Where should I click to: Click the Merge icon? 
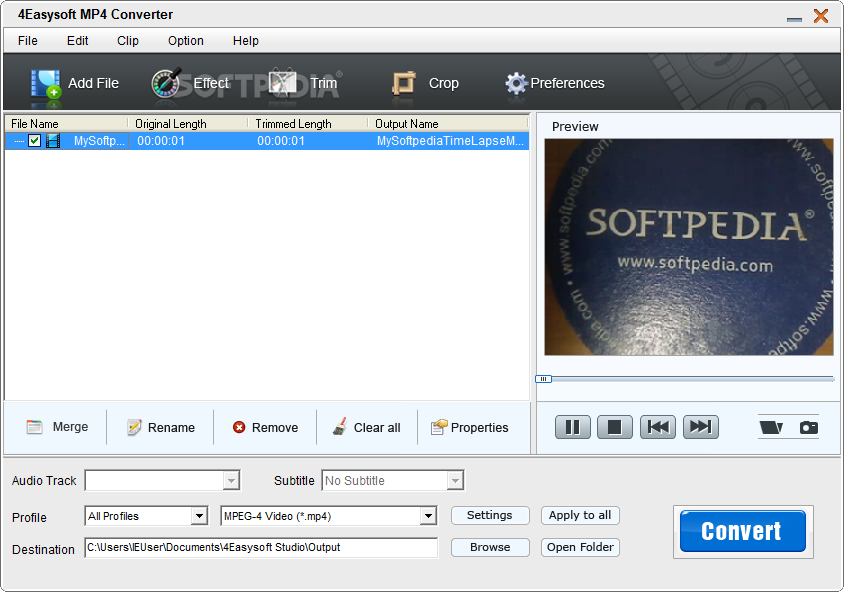[x=34, y=427]
